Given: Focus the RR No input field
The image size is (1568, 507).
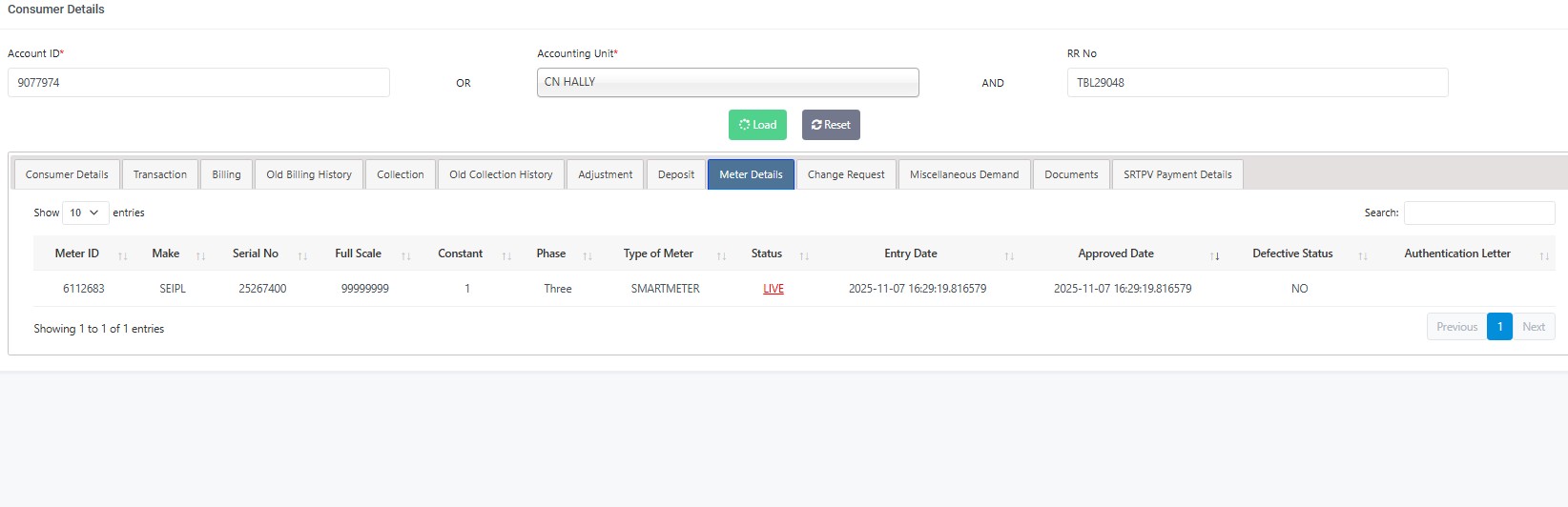Looking at the screenshot, I should 1257,82.
